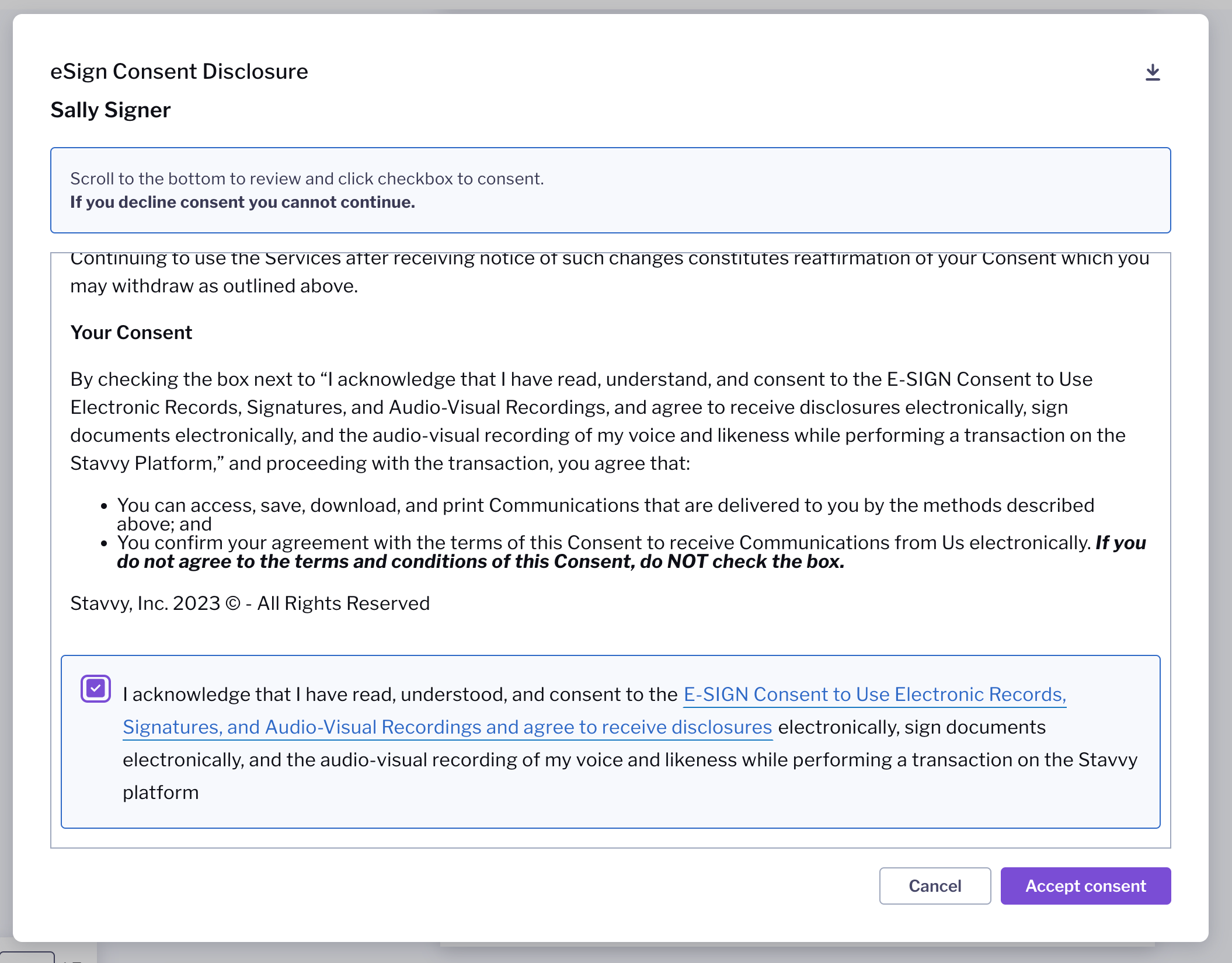The height and width of the screenshot is (963, 1232).
Task: Click 'I acknowledge that I have read' label text
Action: click(399, 695)
